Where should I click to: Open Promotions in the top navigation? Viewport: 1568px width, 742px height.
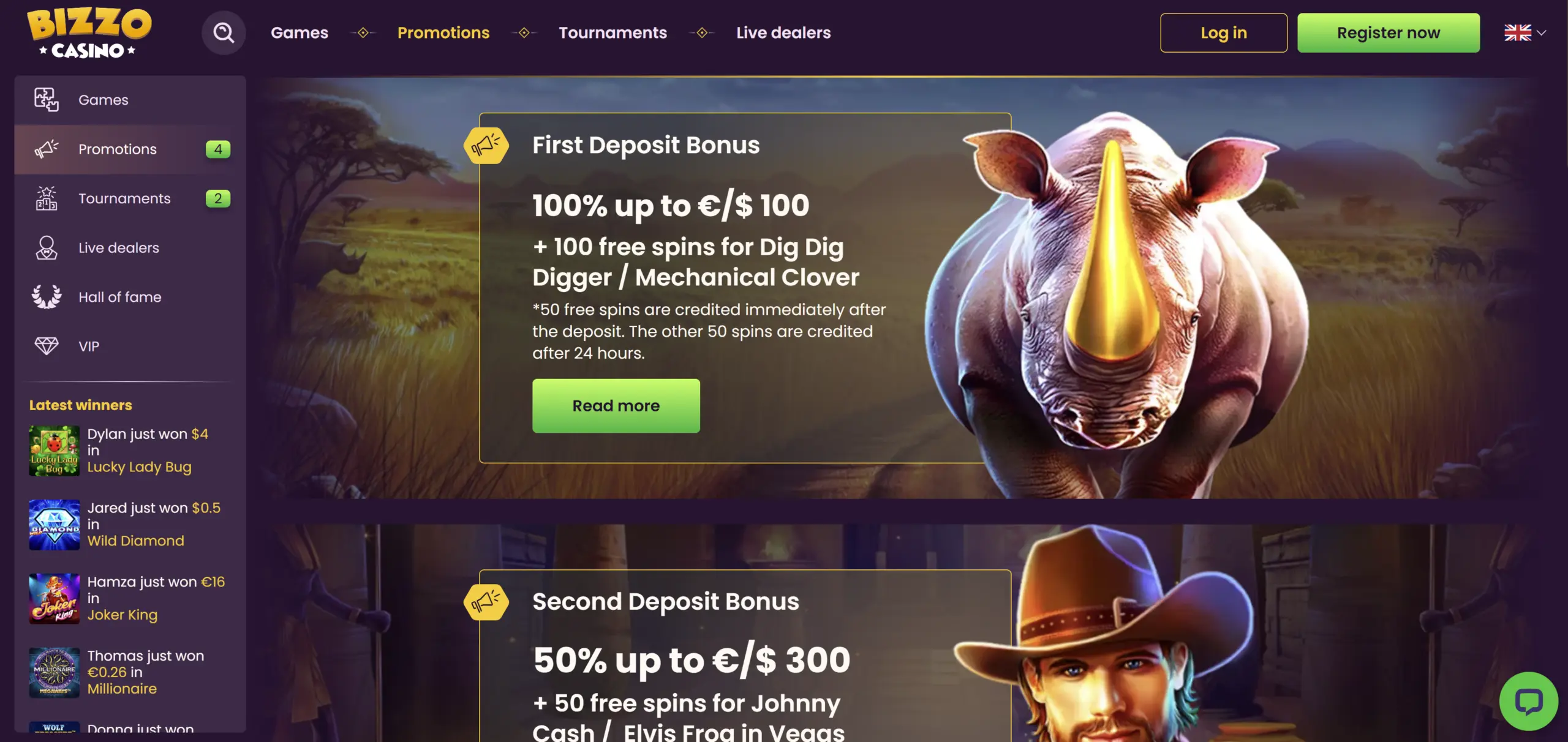[x=443, y=32]
